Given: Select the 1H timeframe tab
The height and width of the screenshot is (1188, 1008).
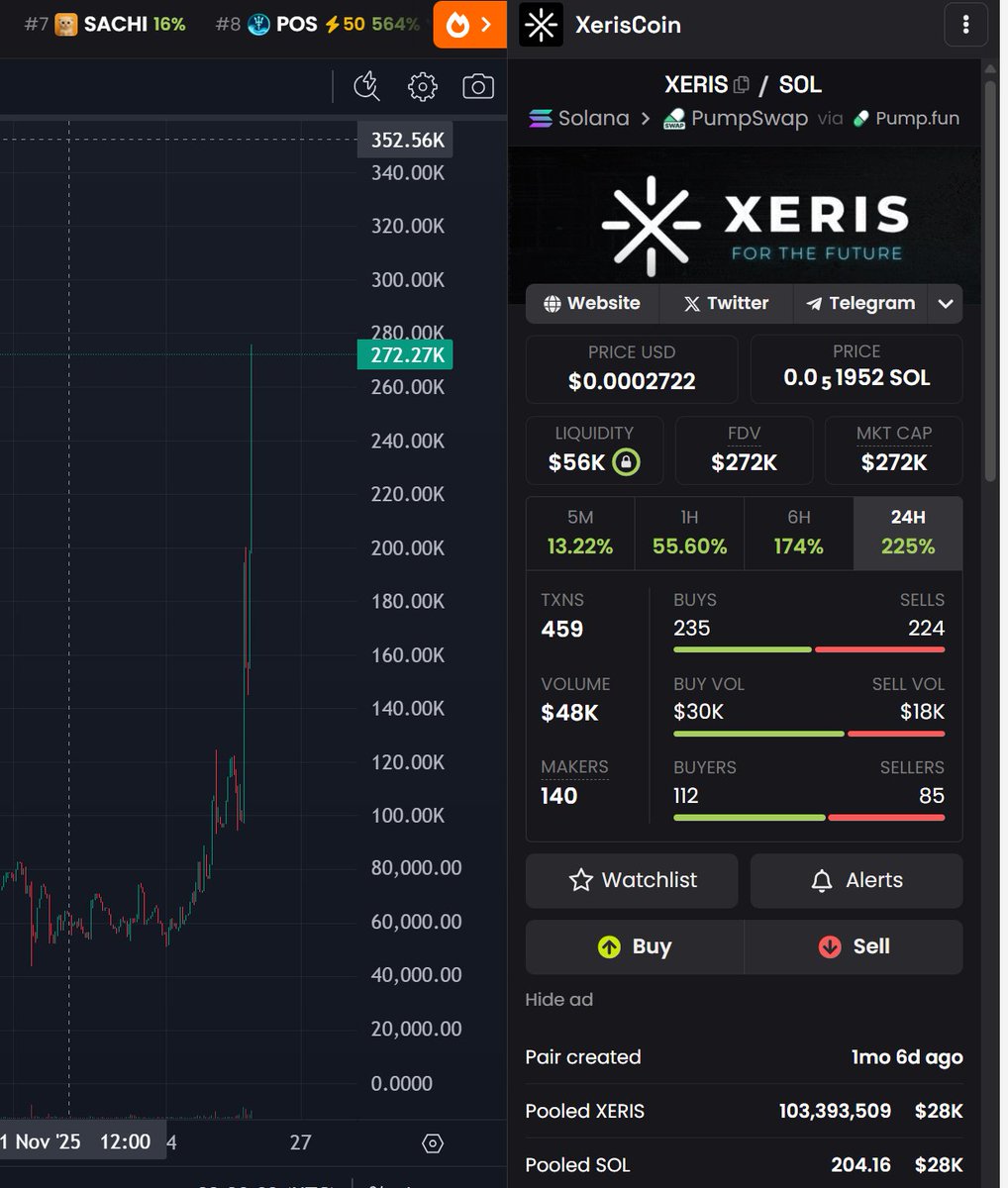Looking at the screenshot, I should point(689,534).
